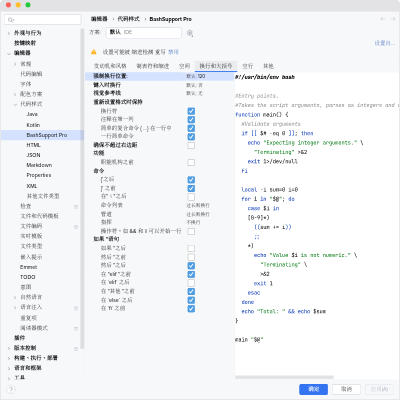Click the preview horizontal scrollbar
Screen dimensions: 400x400
[x=284, y=377]
